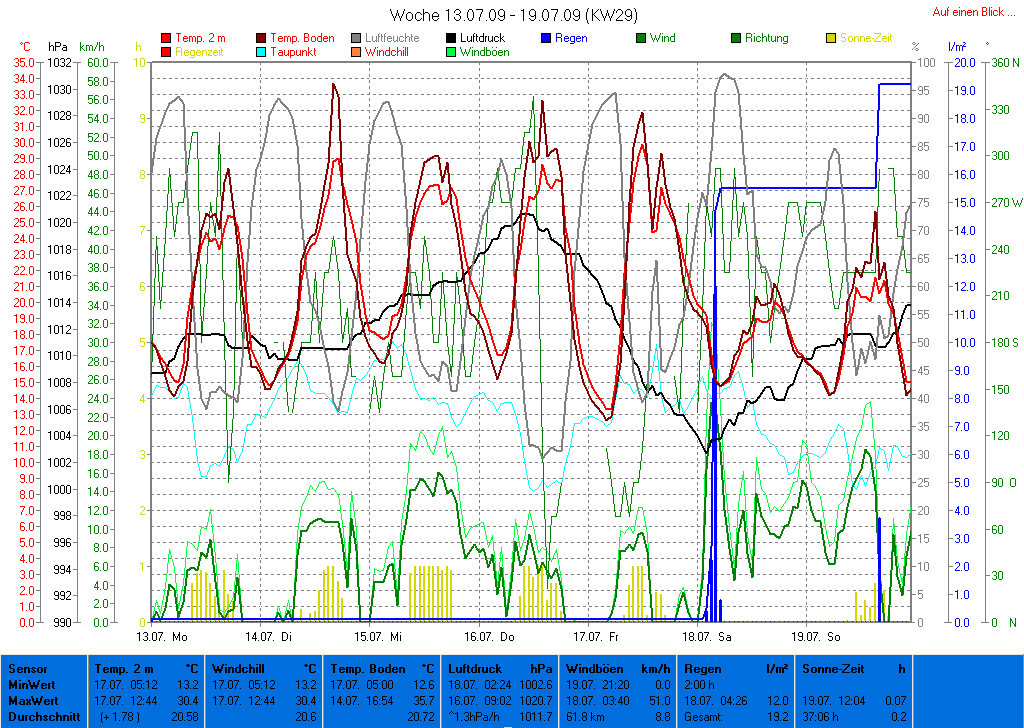This screenshot has width=1024, height=728.
Task: Click the chart title Woche 13.07.09 - 19.07.09
Action: (513, 15)
